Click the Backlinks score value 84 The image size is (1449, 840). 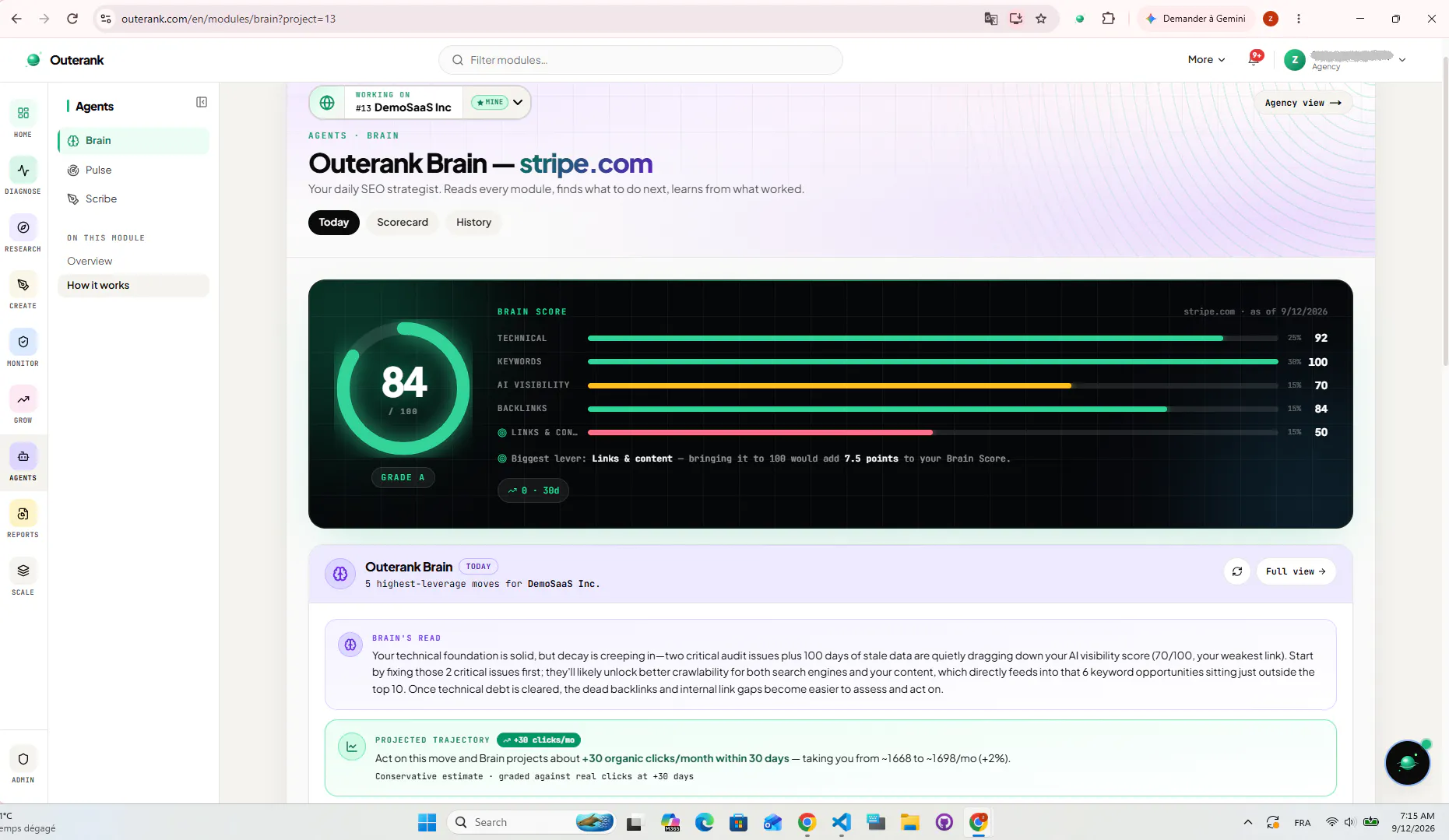pyautogui.click(x=1321, y=409)
